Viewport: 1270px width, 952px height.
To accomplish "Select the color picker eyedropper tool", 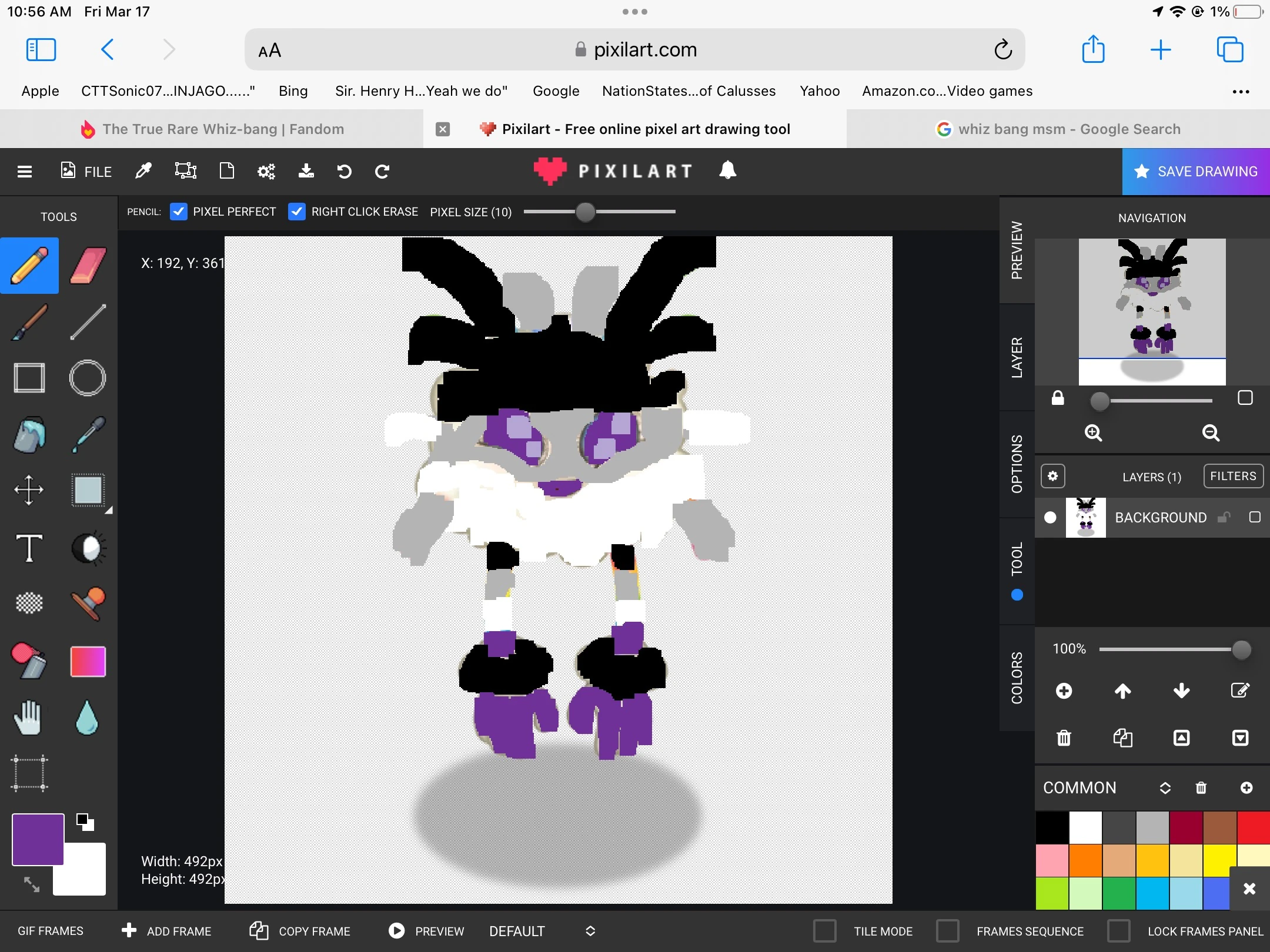I will 88,435.
